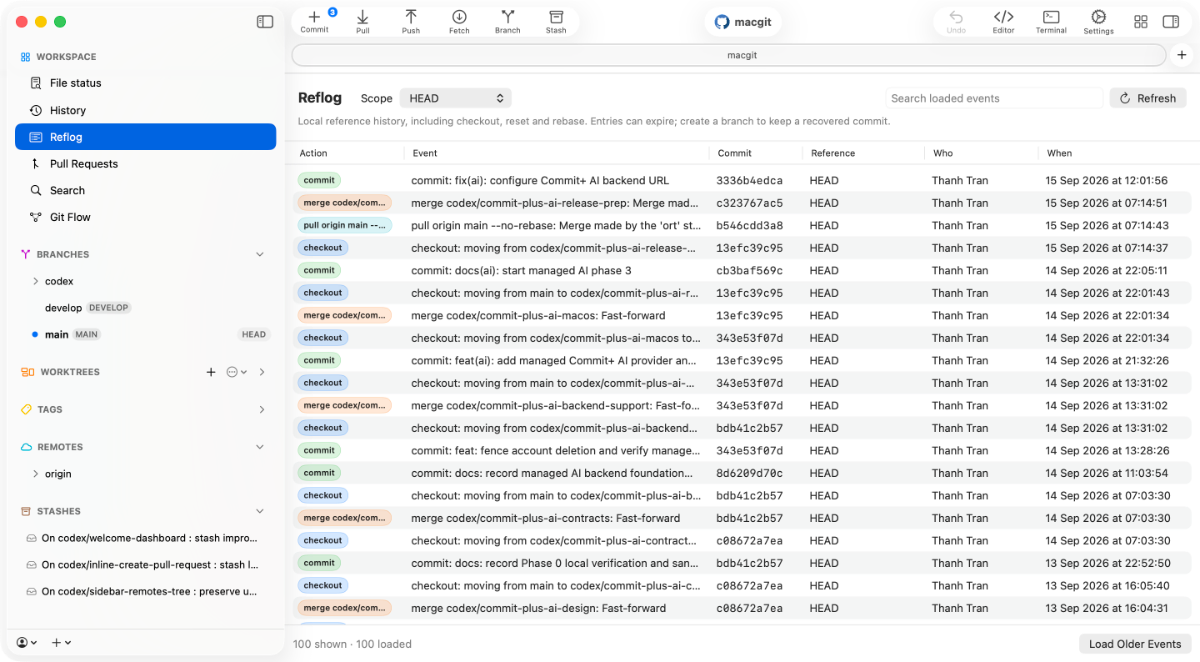
Task: Expand the Tags section
Action: 262,409
